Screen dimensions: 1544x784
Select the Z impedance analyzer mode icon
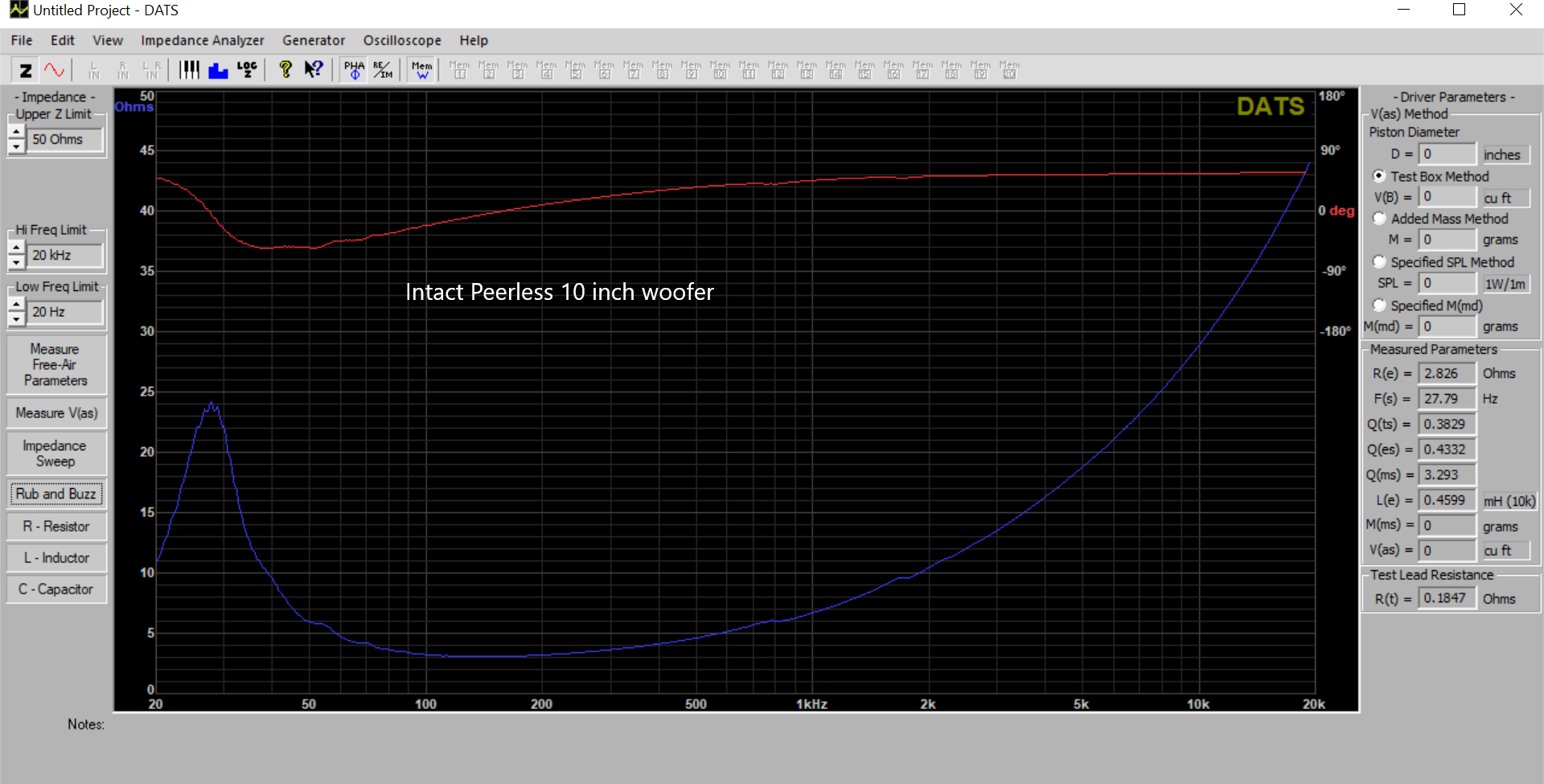(26, 70)
